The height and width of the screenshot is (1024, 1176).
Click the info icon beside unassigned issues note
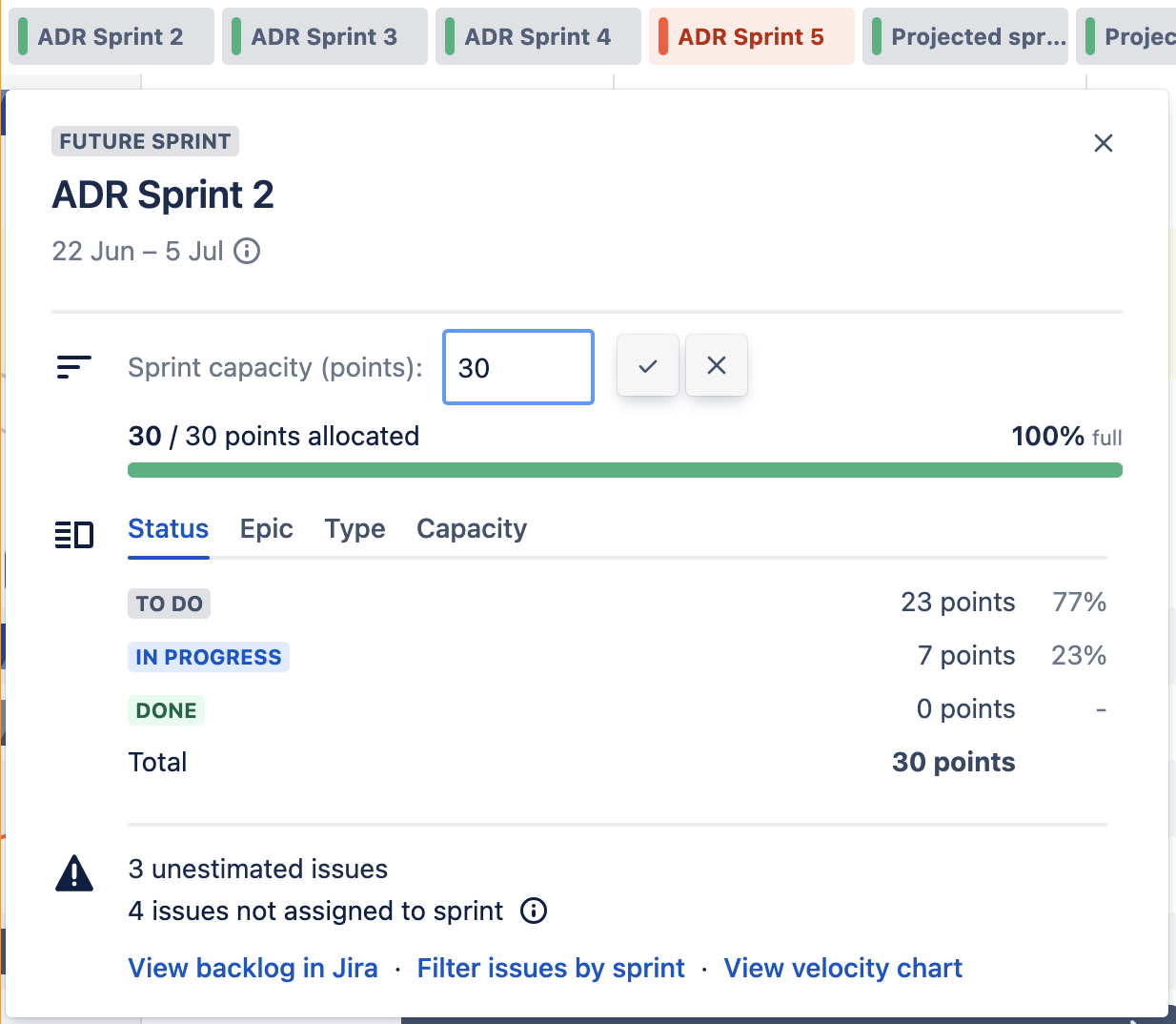tap(535, 911)
